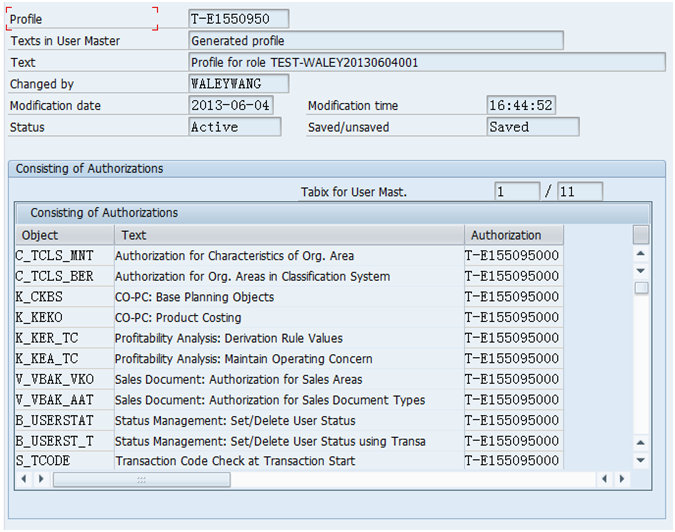Click the Tabix total field showing 11
The height and width of the screenshot is (532, 675).
click(580, 192)
